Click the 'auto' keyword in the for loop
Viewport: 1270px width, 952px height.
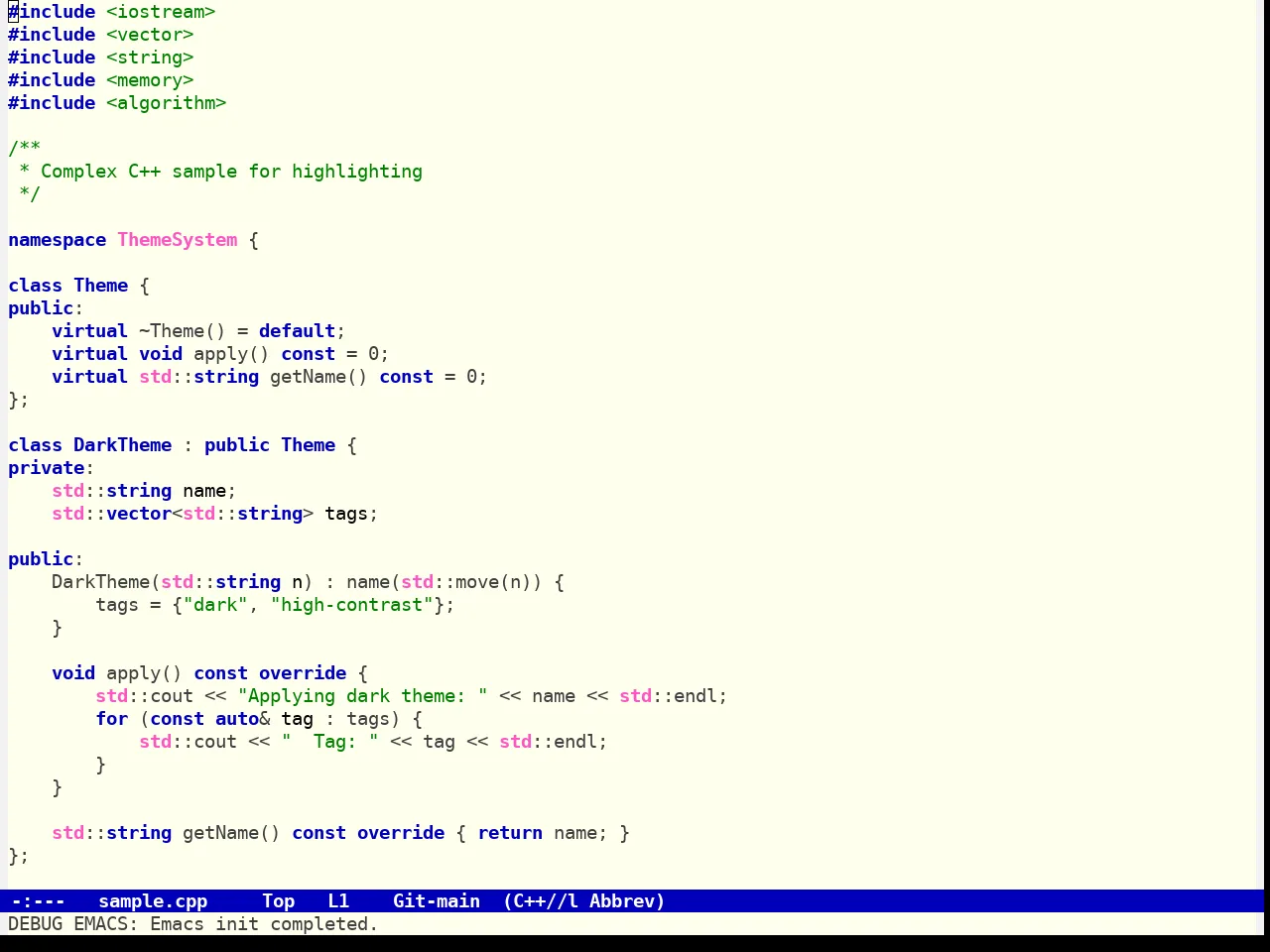[237, 719]
